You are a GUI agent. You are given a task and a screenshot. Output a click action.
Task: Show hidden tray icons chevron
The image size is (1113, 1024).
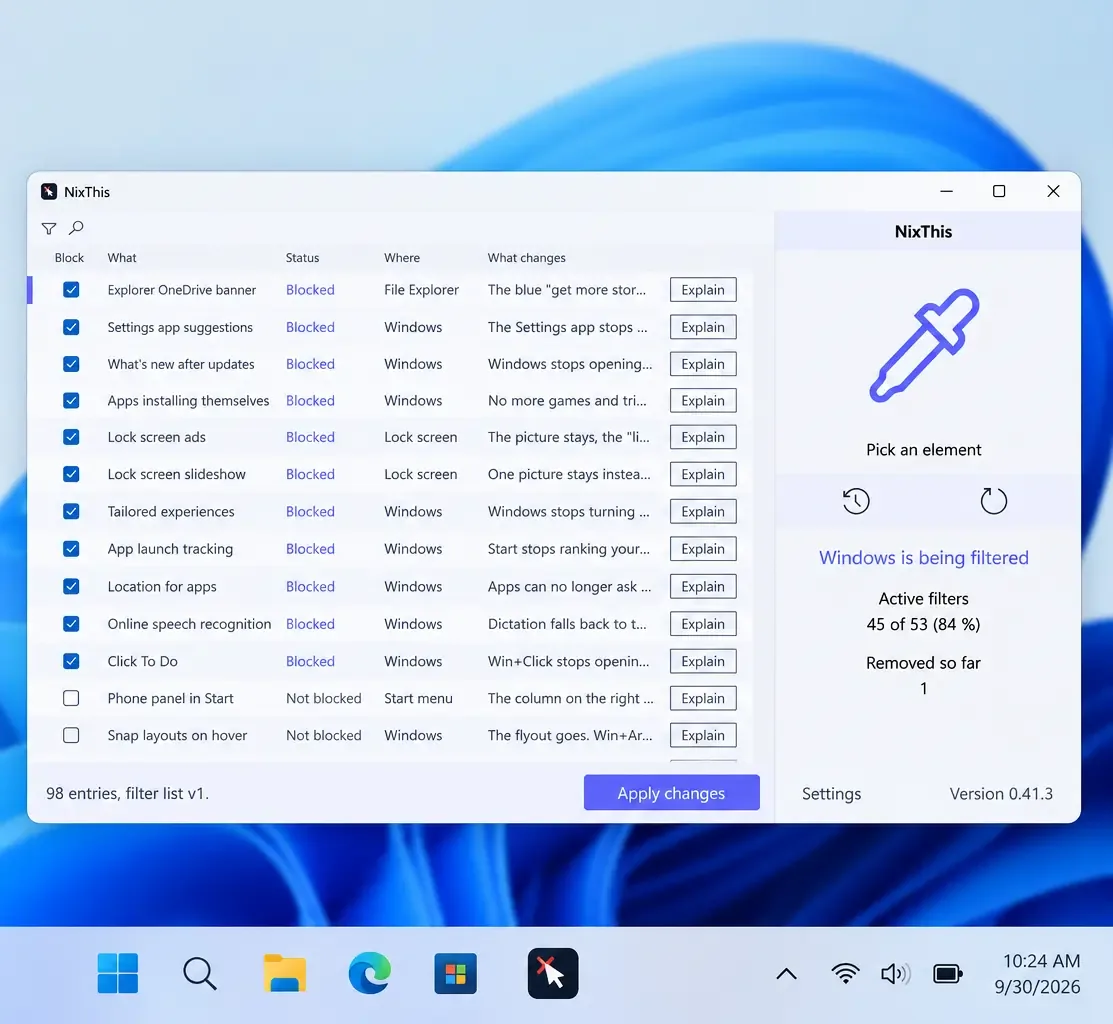[x=786, y=974]
